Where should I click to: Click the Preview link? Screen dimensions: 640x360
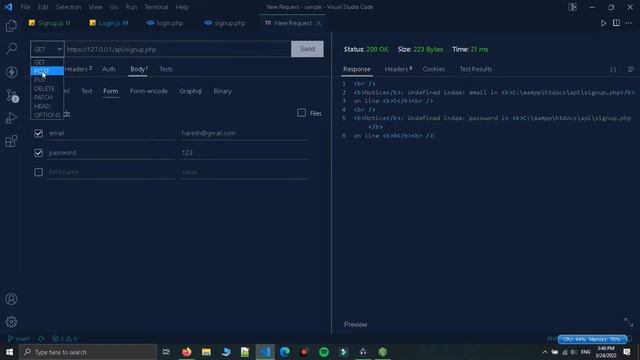click(x=356, y=324)
